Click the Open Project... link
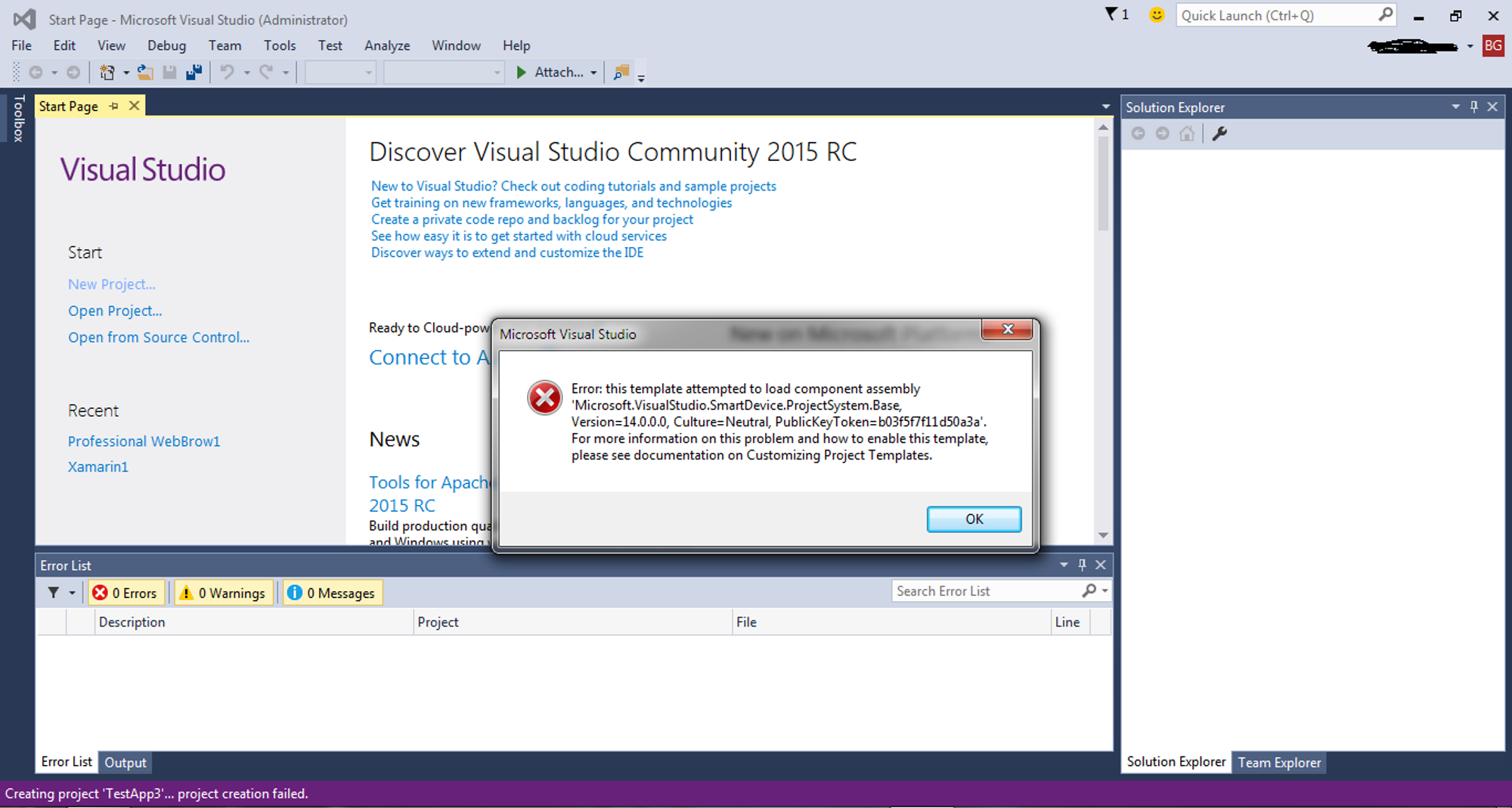Viewport: 1512px width, 808px height. (x=115, y=311)
